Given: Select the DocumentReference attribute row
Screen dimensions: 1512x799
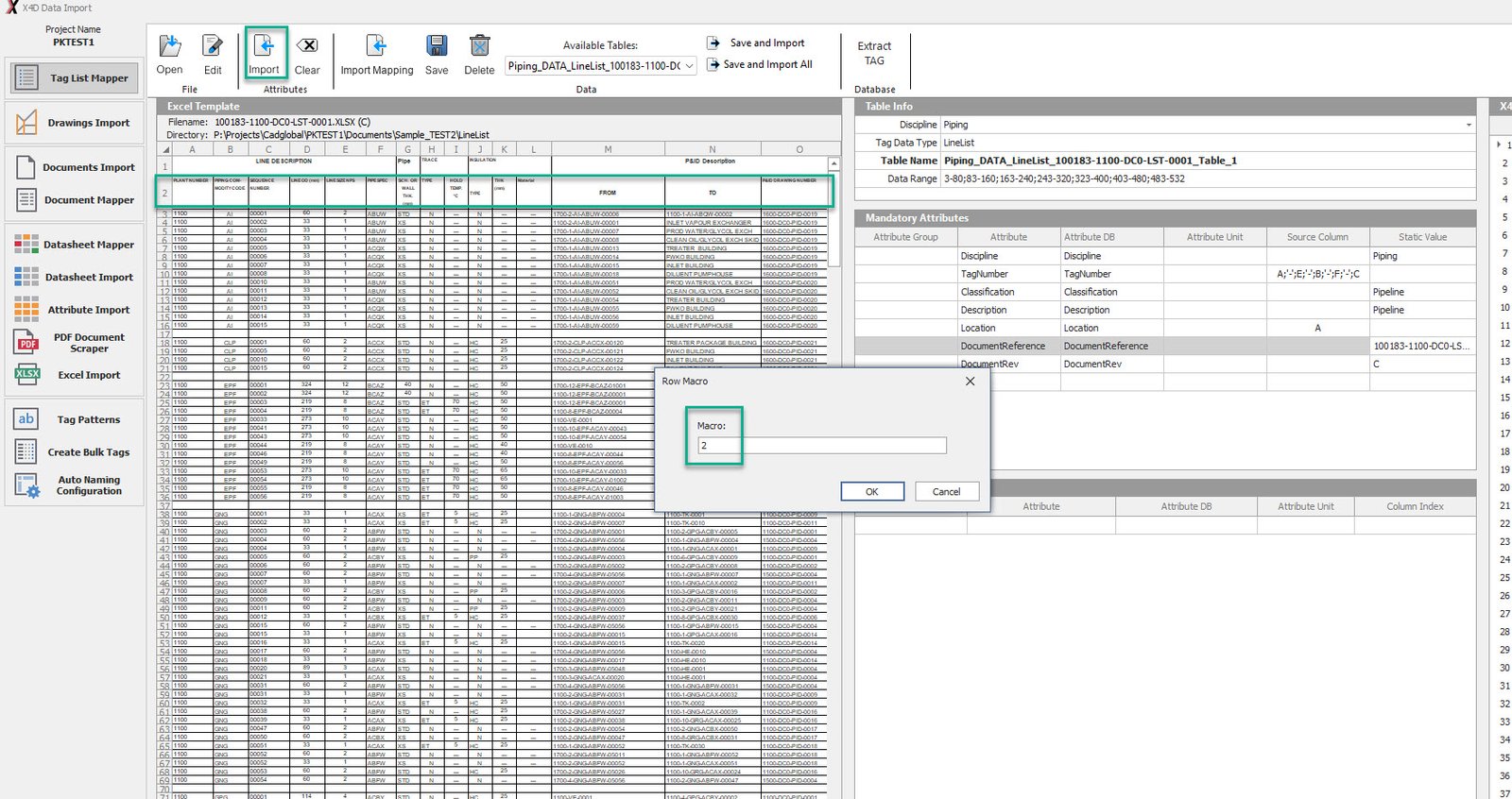Looking at the screenshot, I should [1003, 347].
